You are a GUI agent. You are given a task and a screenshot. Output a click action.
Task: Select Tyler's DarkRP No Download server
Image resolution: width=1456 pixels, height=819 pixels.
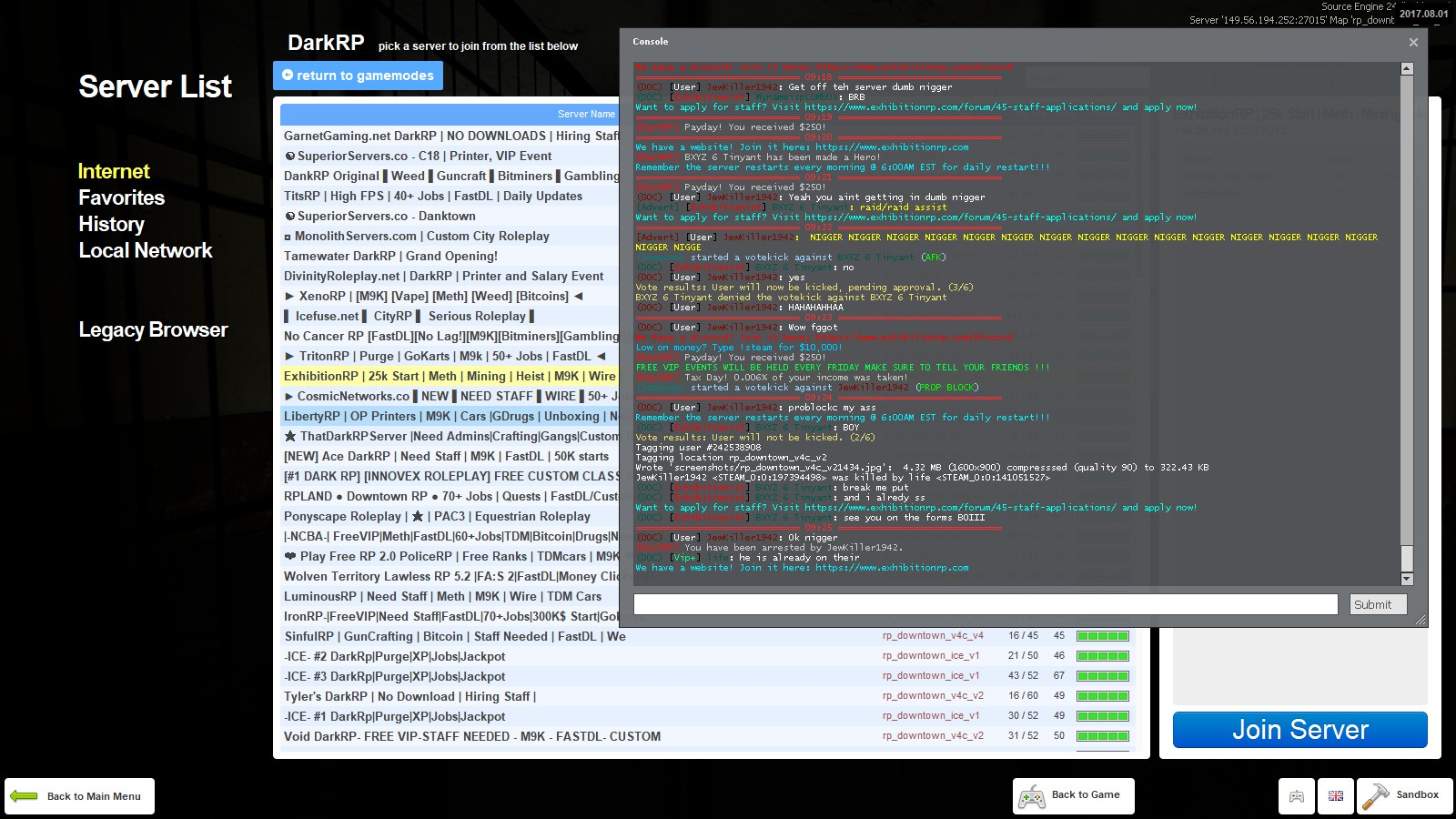point(708,696)
